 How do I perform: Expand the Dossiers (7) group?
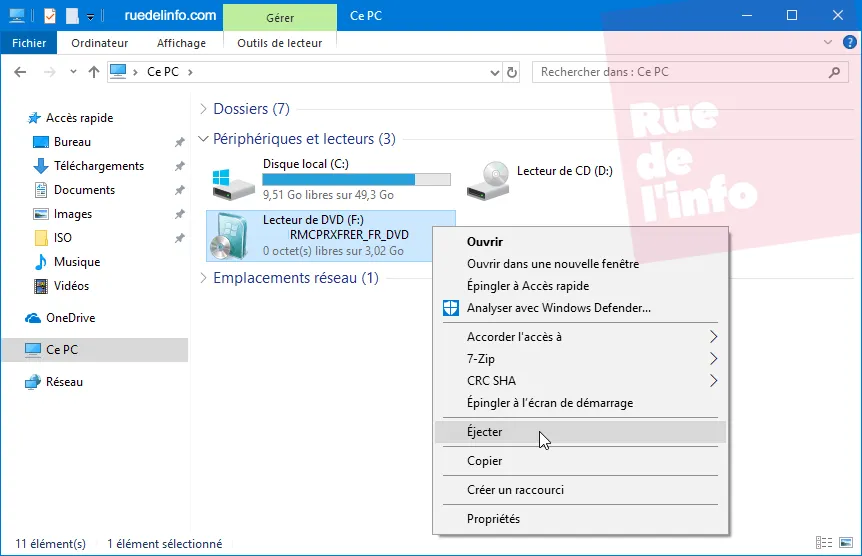coord(203,109)
